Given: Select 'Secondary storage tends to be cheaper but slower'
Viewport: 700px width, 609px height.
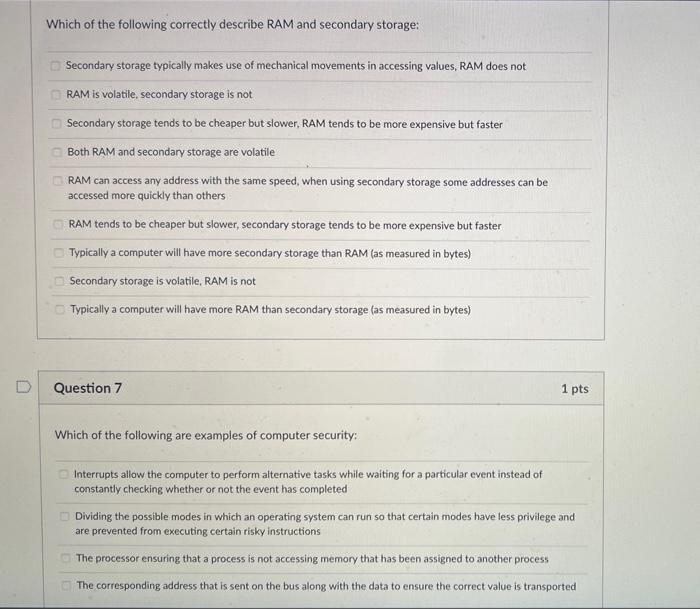Looking at the screenshot, I should click(x=58, y=124).
